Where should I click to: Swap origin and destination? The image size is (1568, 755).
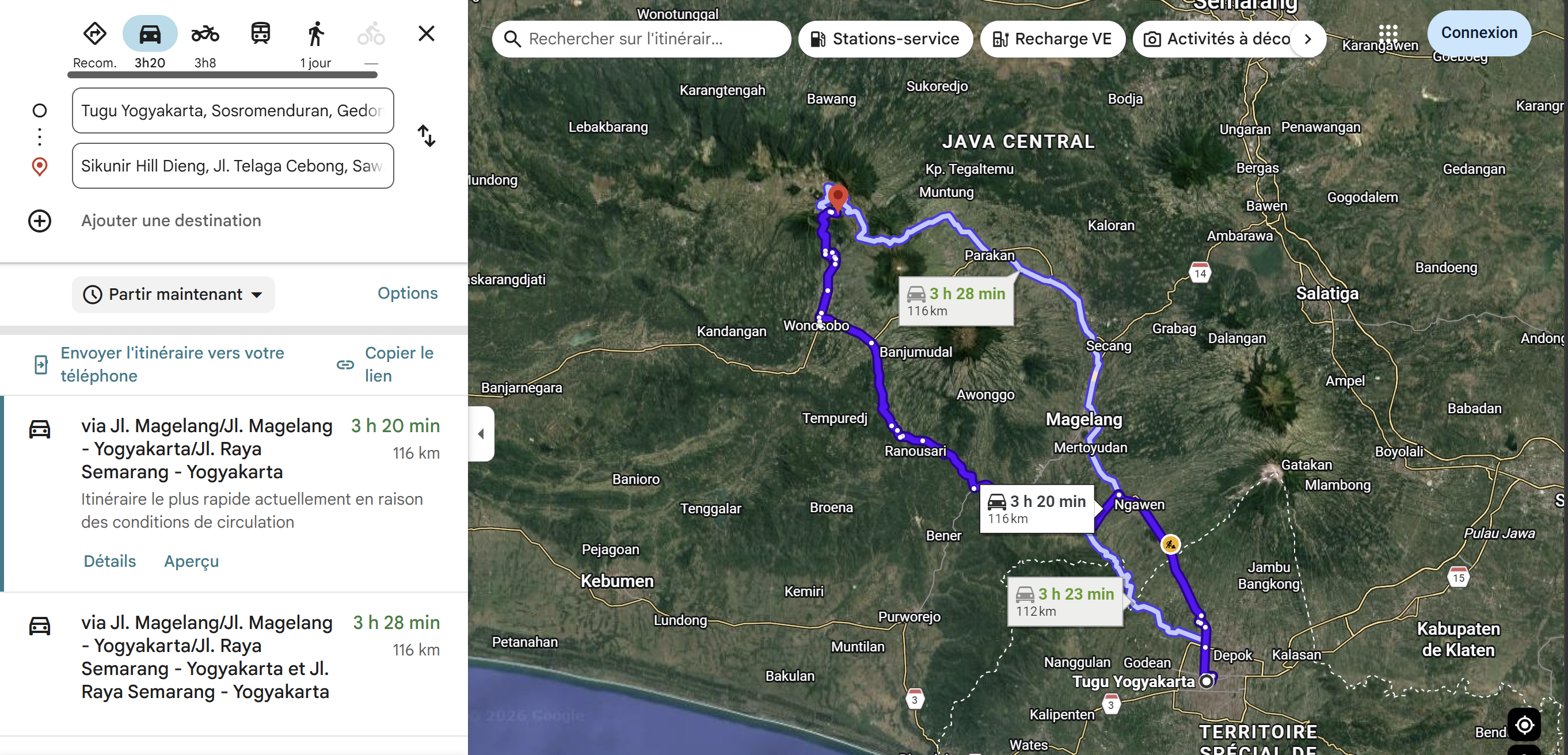point(426,136)
